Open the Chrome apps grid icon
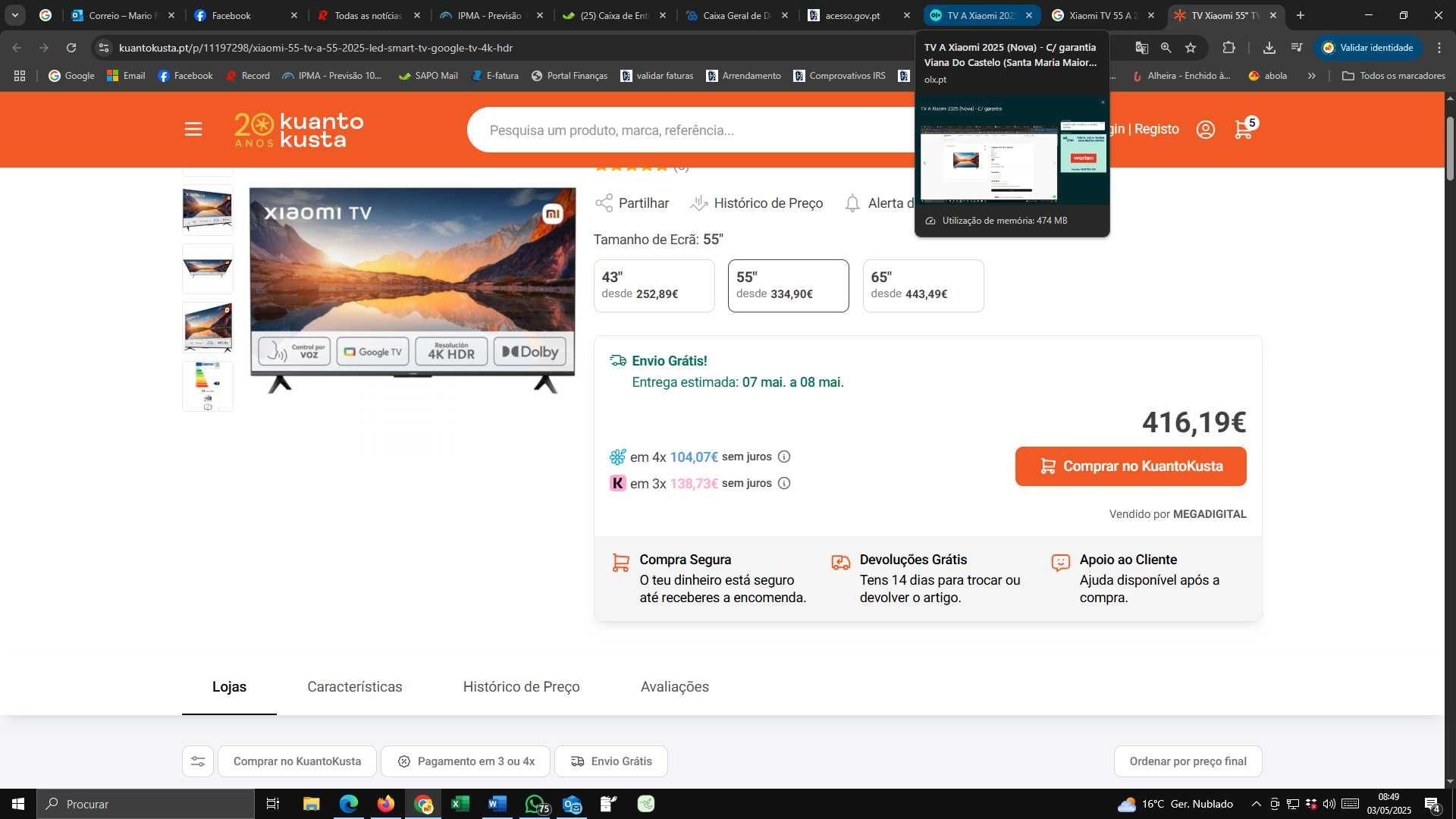 pos(20,76)
